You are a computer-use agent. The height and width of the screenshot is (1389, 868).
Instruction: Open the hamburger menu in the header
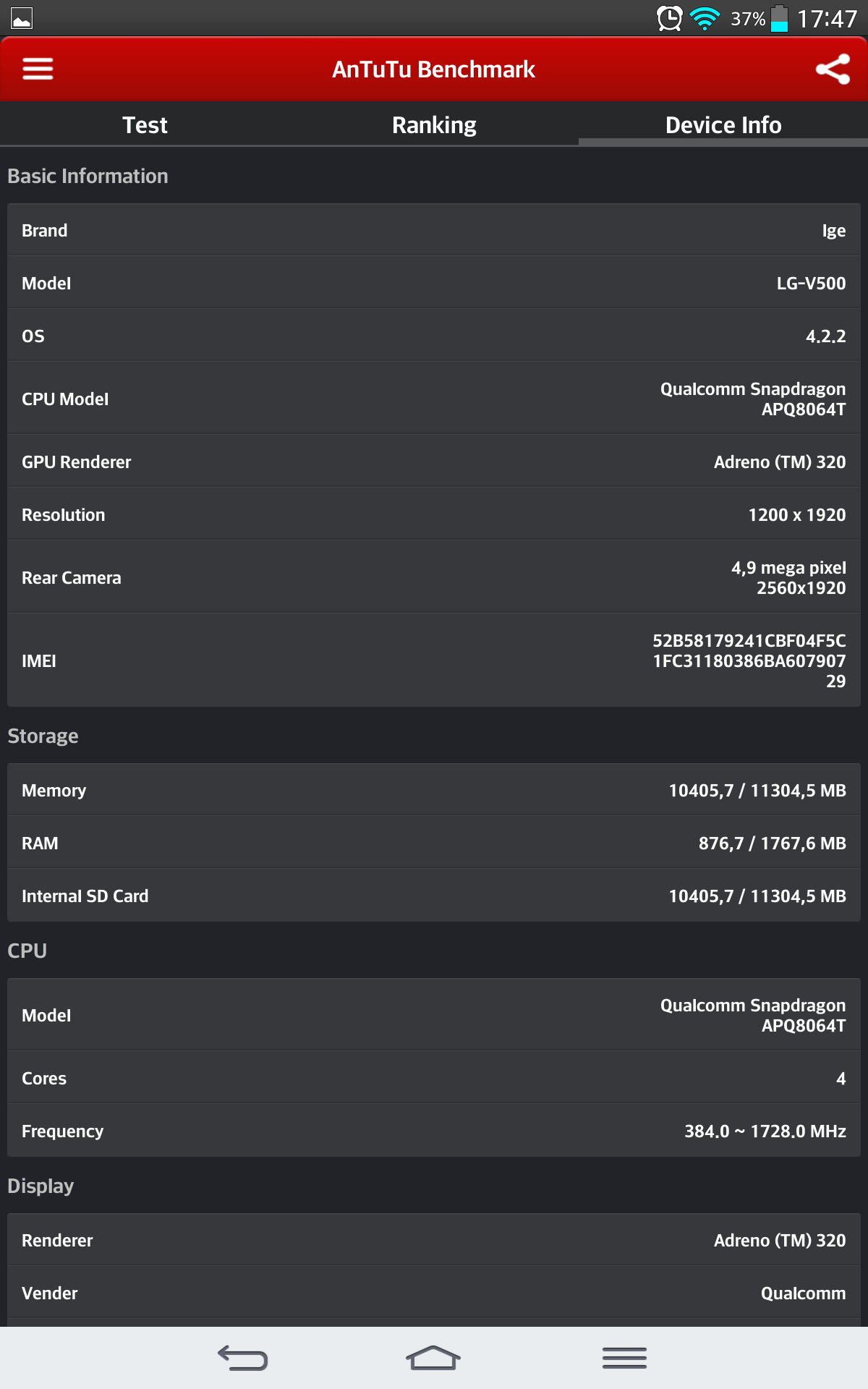(38, 69)
